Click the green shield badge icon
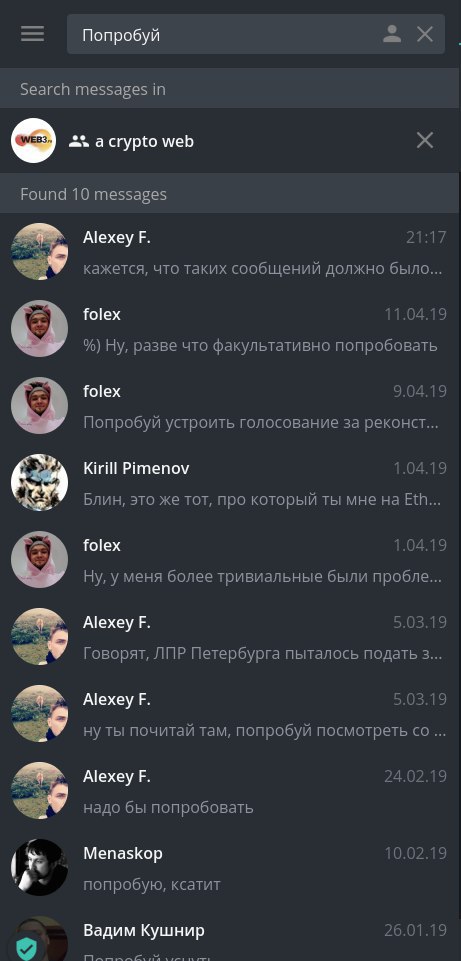 tap(25, 948)
